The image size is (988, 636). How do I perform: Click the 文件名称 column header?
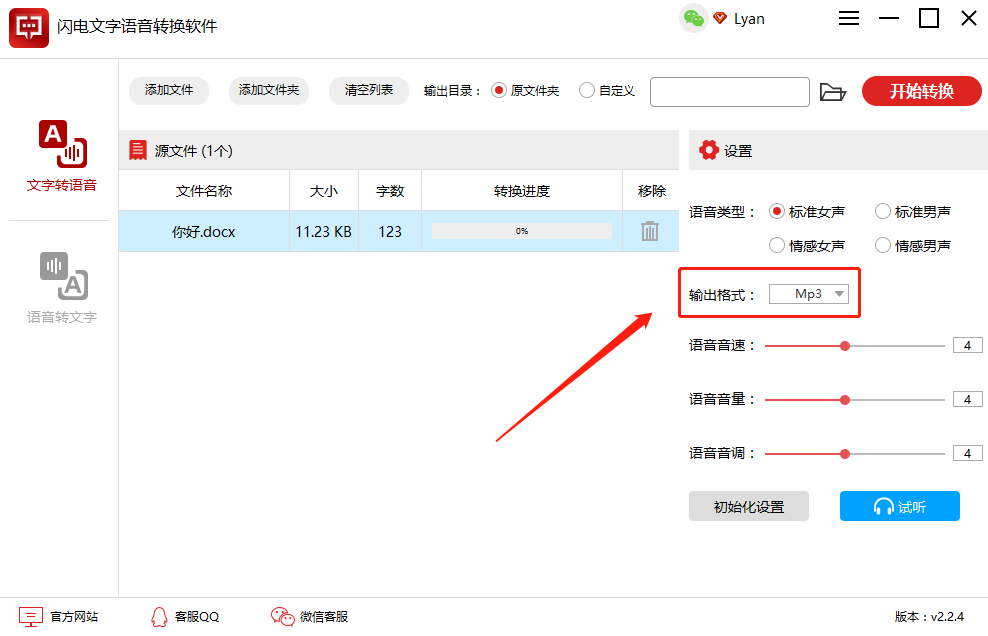[204, 190]
